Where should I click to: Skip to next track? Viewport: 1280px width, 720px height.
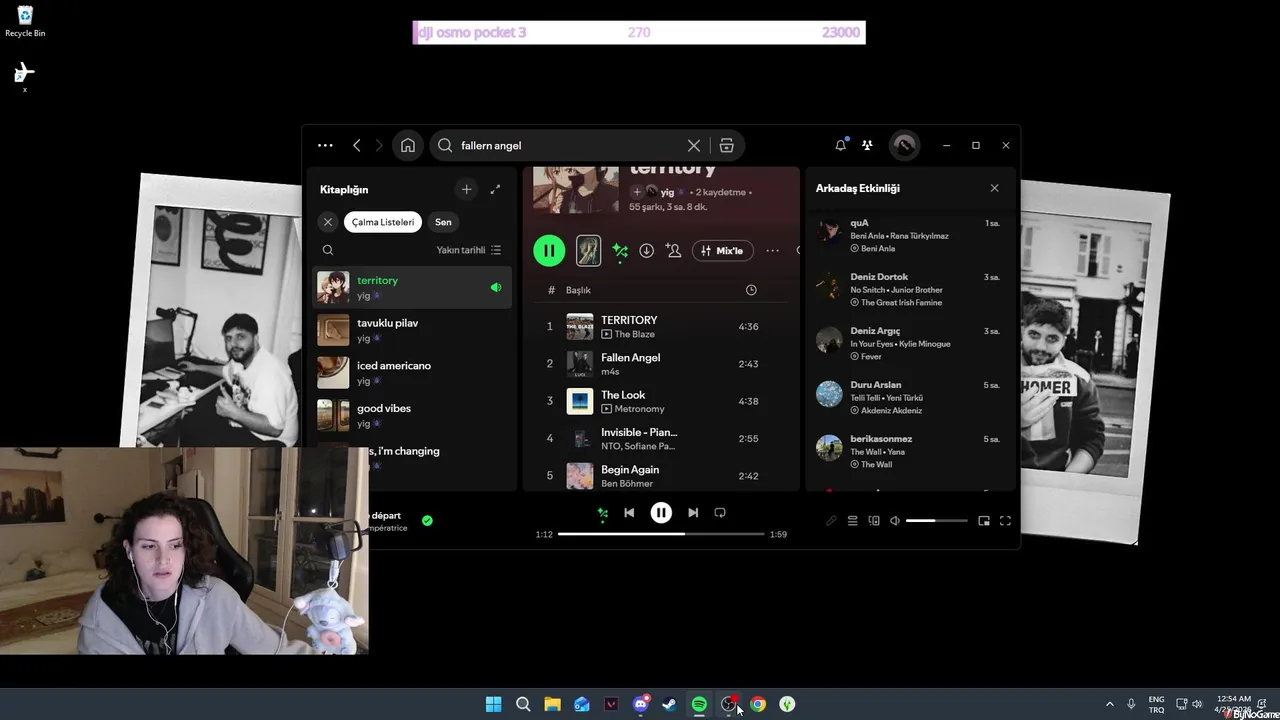[x=693, y=513]
